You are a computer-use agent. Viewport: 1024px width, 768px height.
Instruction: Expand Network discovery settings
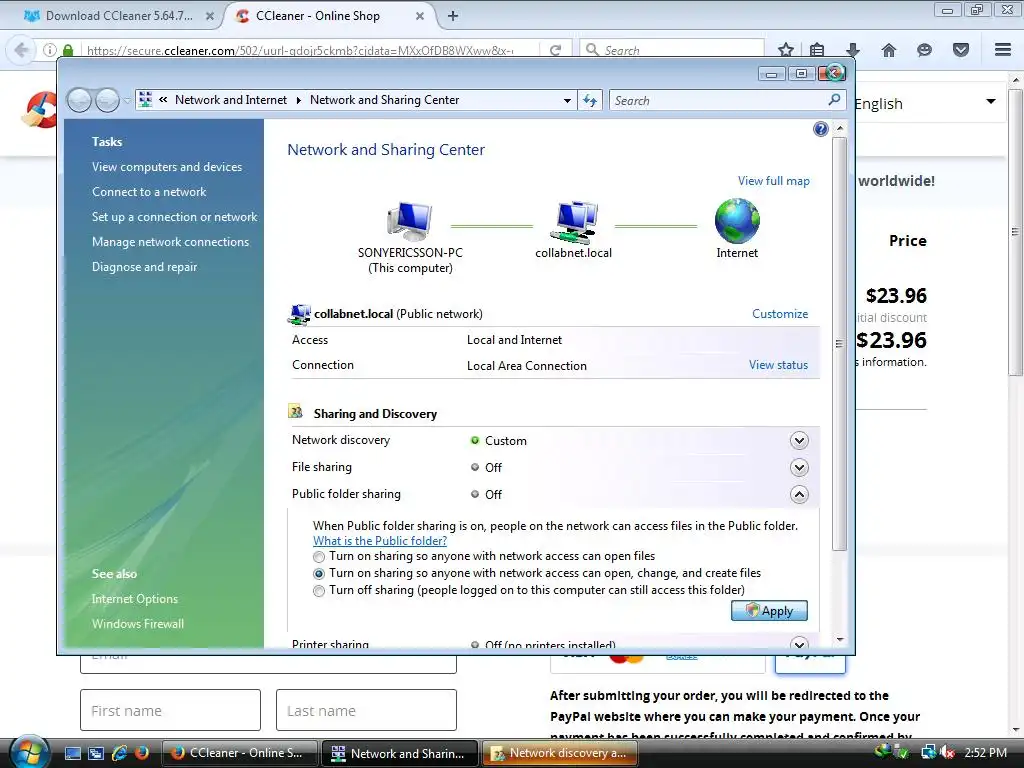799,441
